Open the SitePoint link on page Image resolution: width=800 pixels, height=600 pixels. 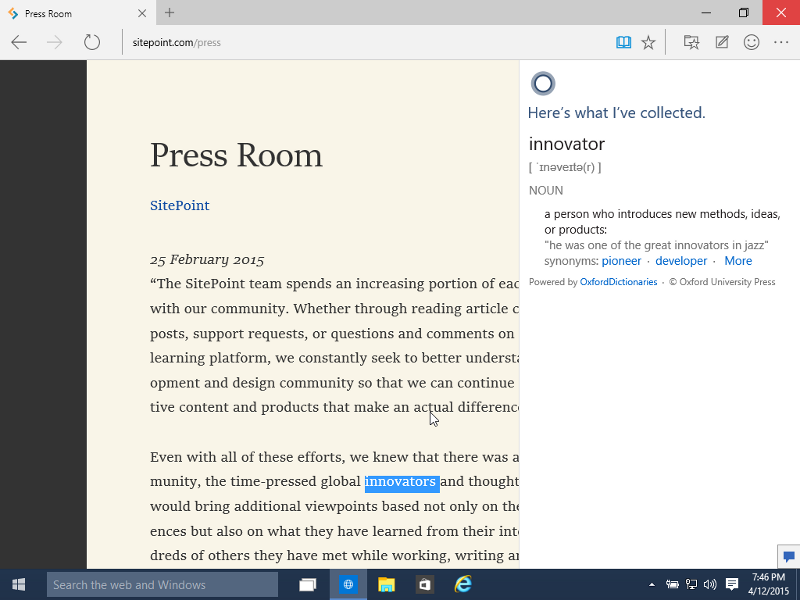[179, 205]
